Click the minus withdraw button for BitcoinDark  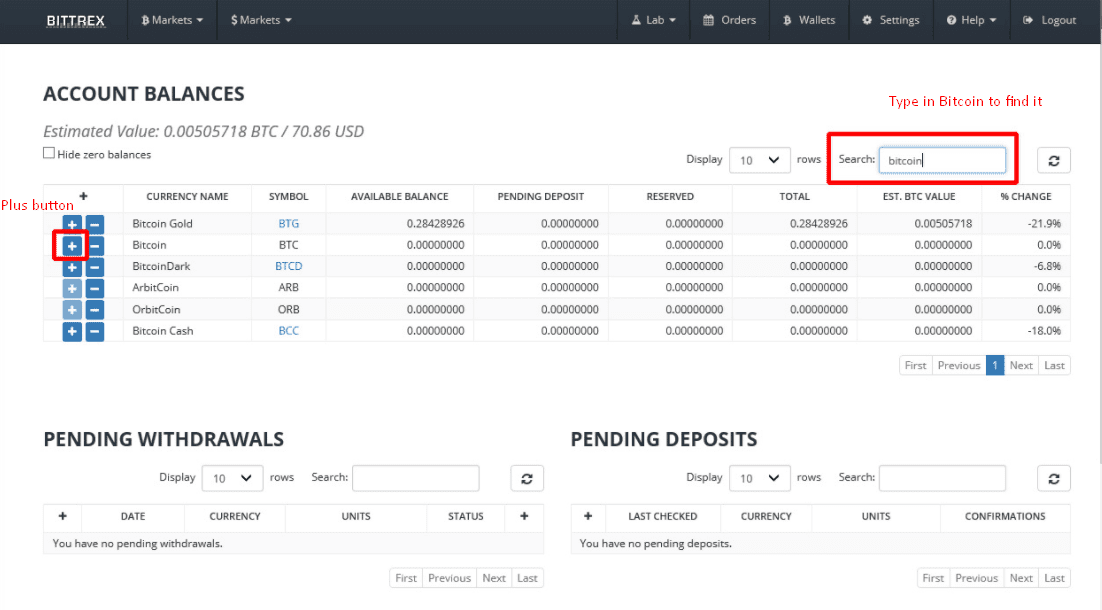pos(95,267)
